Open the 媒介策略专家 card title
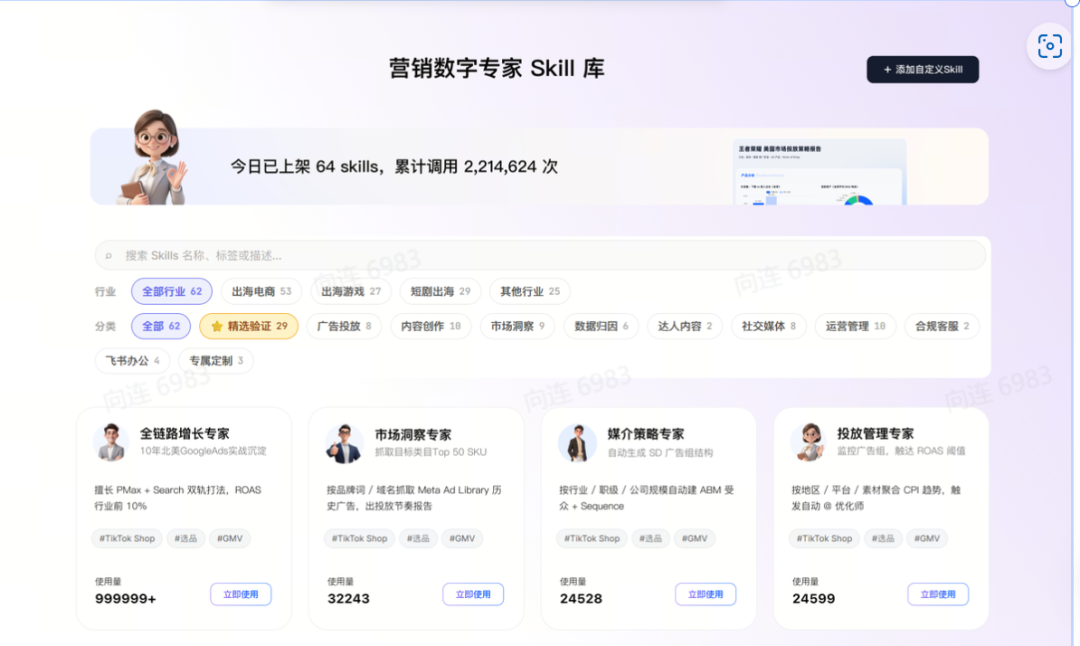 (645, 434)
